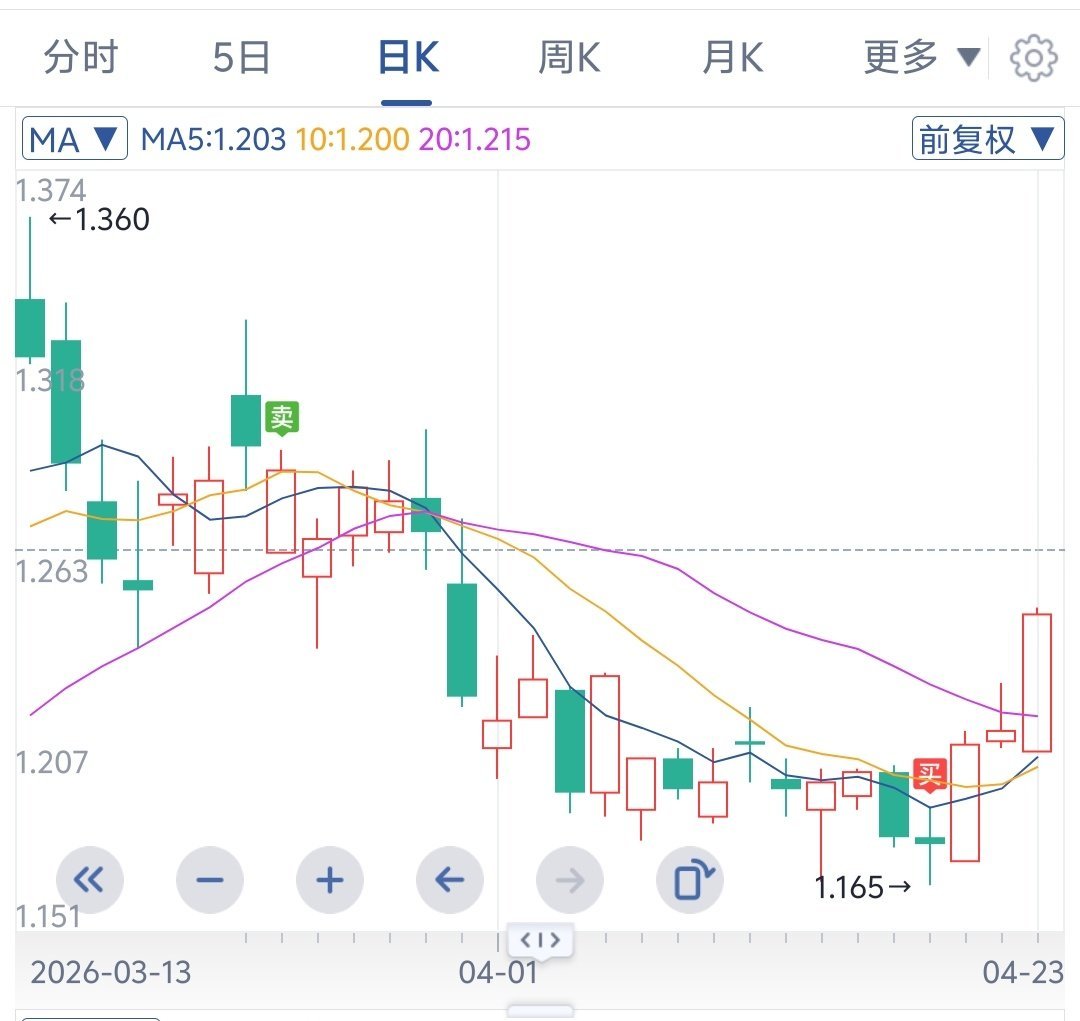The width and height of the screenshot is (1080, 1021).
Task: Click the 2026-03-13 date label
Action: point(113,972)
